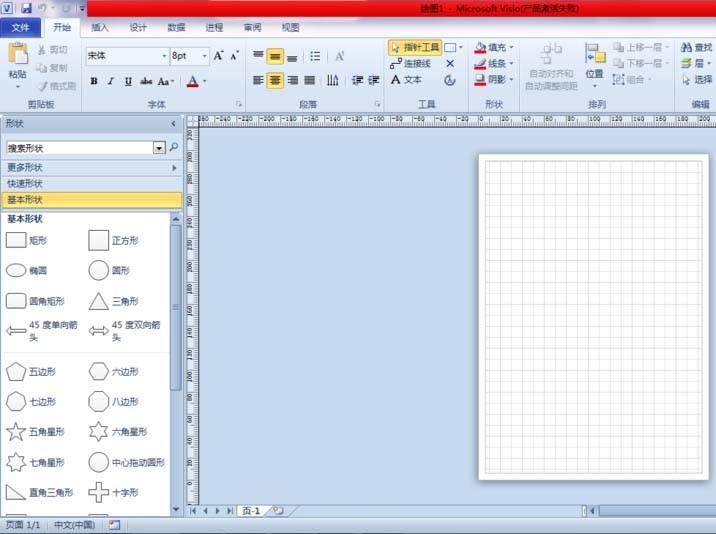Image resolution: width=716 pixels, height=534 pixels.
Task: Open the 8pt font size dropdown
Action: tap(204, 56)
